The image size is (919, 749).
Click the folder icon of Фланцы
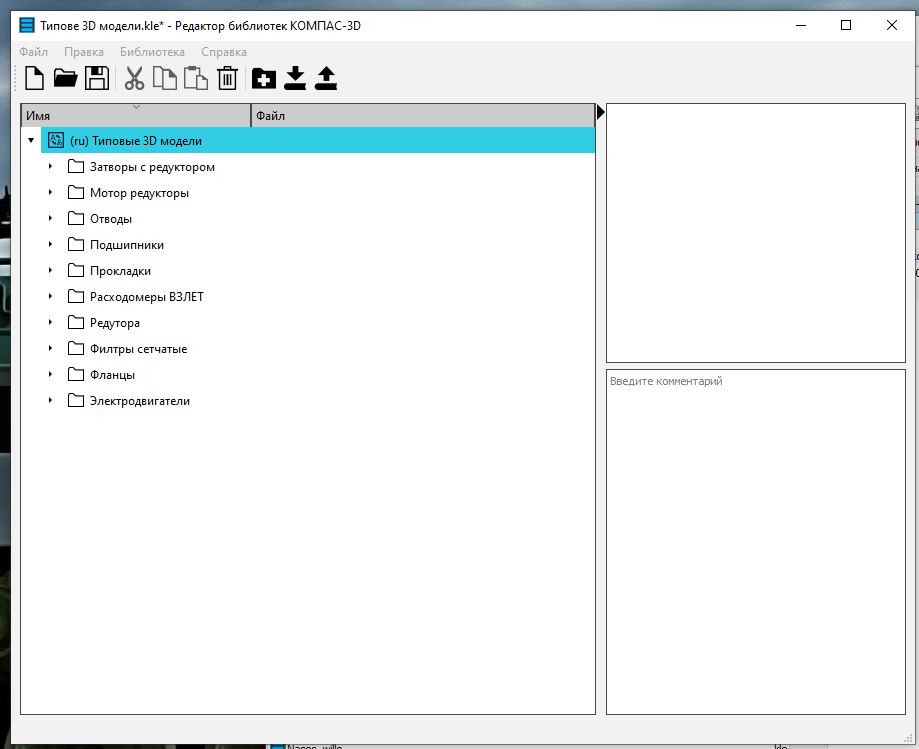click(76, 374)
